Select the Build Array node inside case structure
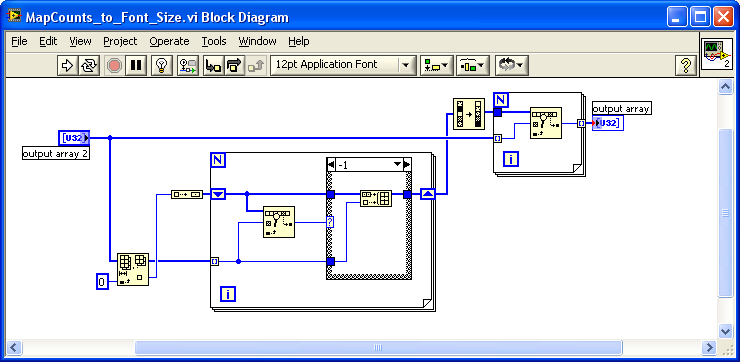Viewport: 740px width, 362px height. point(376,199)
